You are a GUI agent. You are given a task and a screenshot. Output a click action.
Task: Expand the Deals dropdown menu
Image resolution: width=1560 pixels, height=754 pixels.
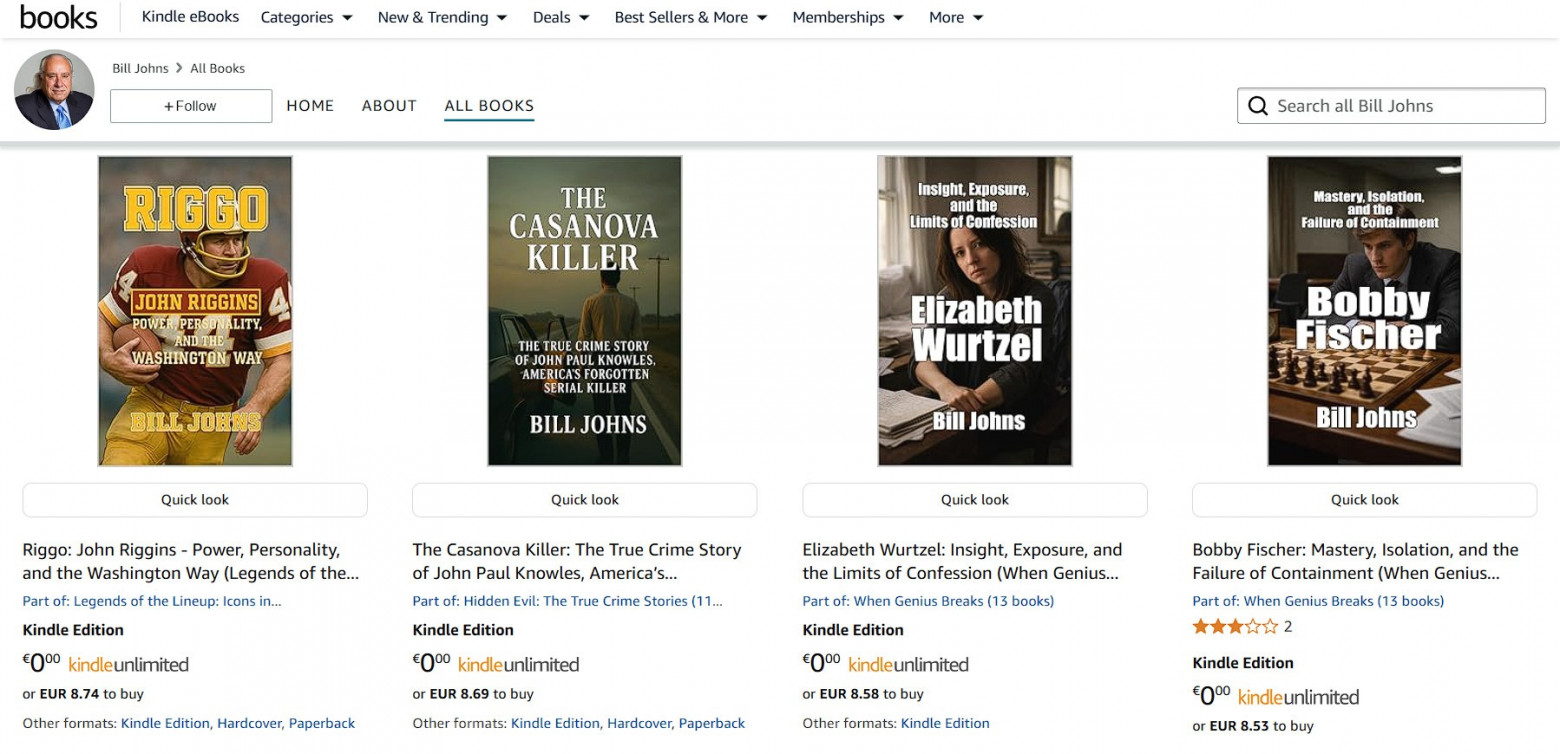(x=561, y=17)
